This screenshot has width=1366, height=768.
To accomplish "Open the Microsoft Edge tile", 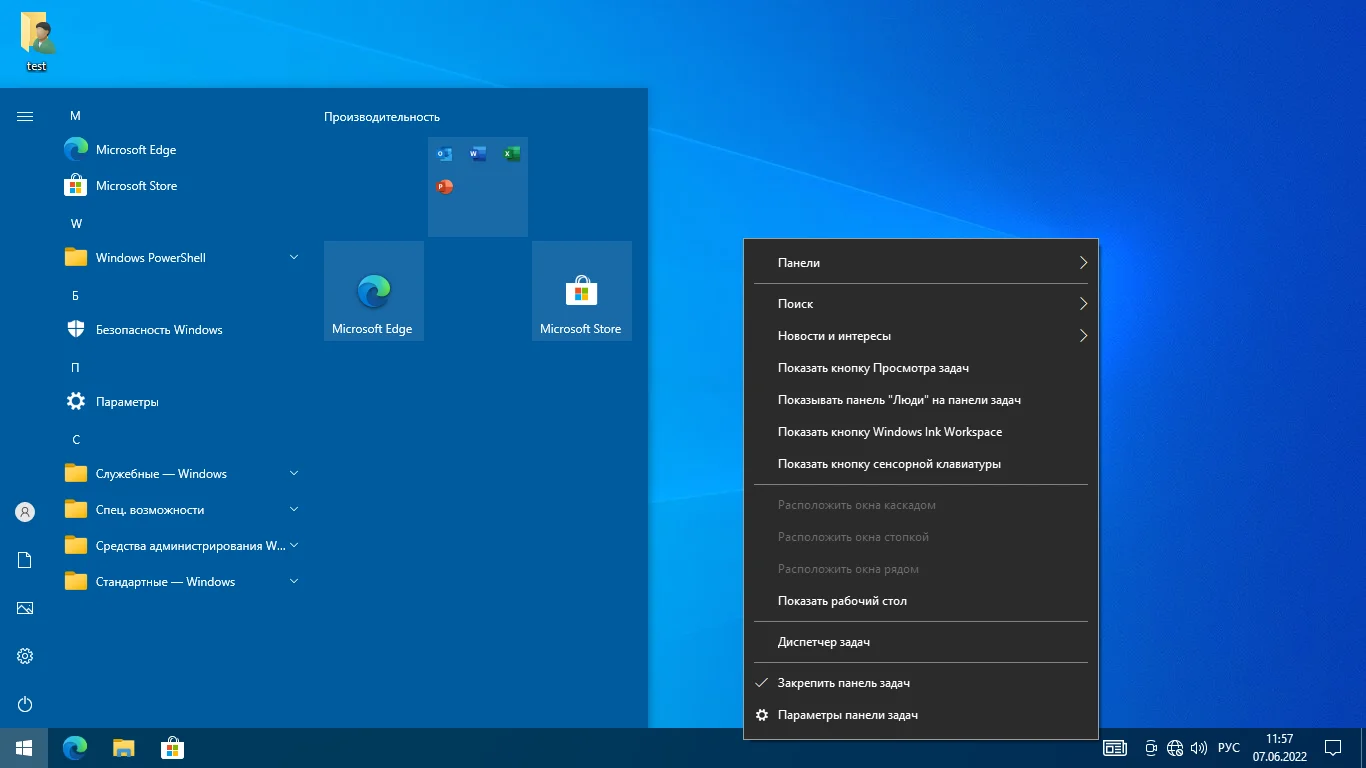I will coord(373,291).
